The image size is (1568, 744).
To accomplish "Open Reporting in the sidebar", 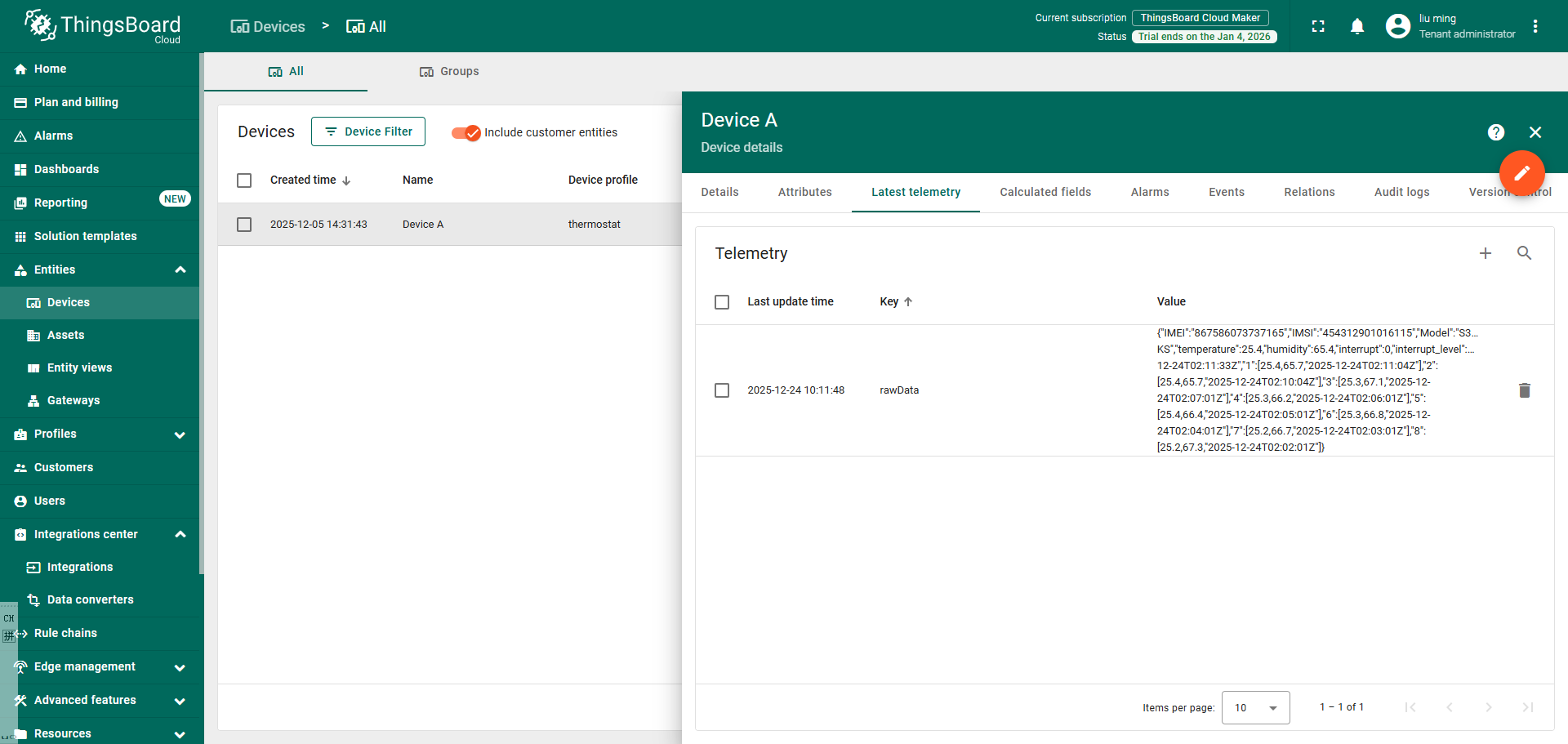I will click(x=100, y=203).
